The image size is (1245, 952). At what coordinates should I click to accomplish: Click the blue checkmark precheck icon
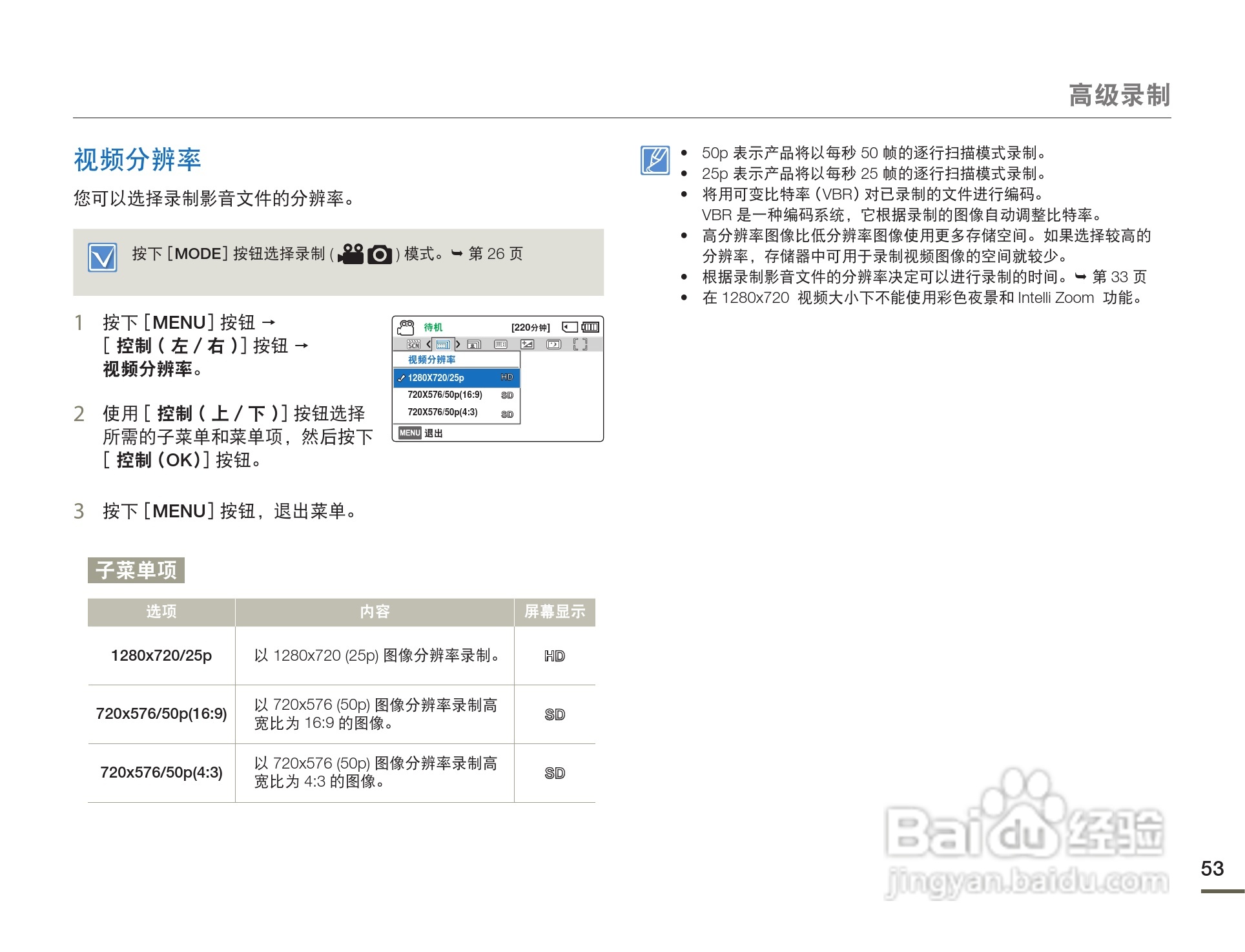coord(103,258)
